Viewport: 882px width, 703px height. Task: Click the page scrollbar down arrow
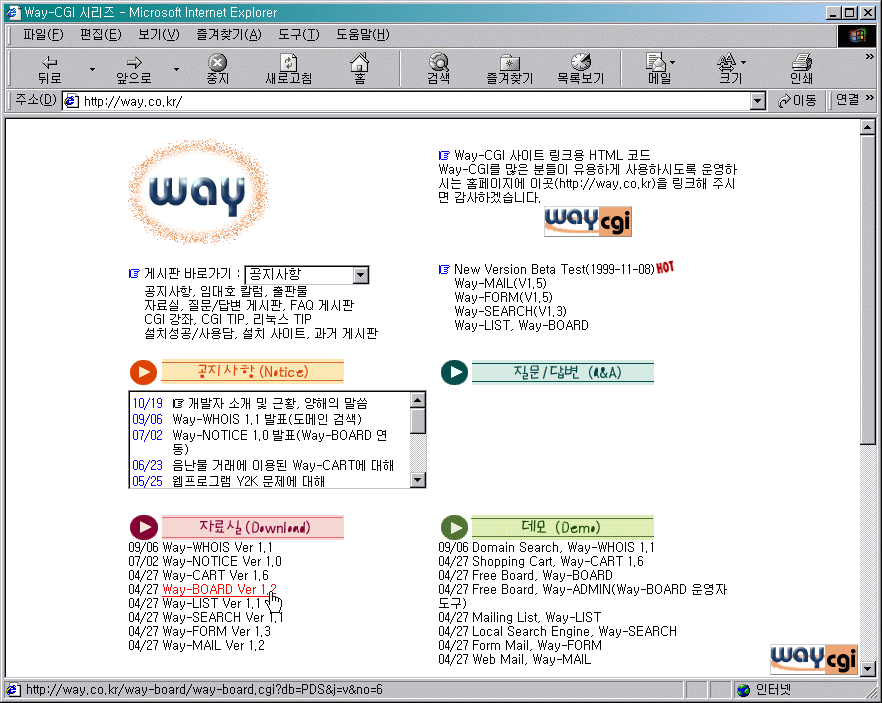click(x=868, y=669)
